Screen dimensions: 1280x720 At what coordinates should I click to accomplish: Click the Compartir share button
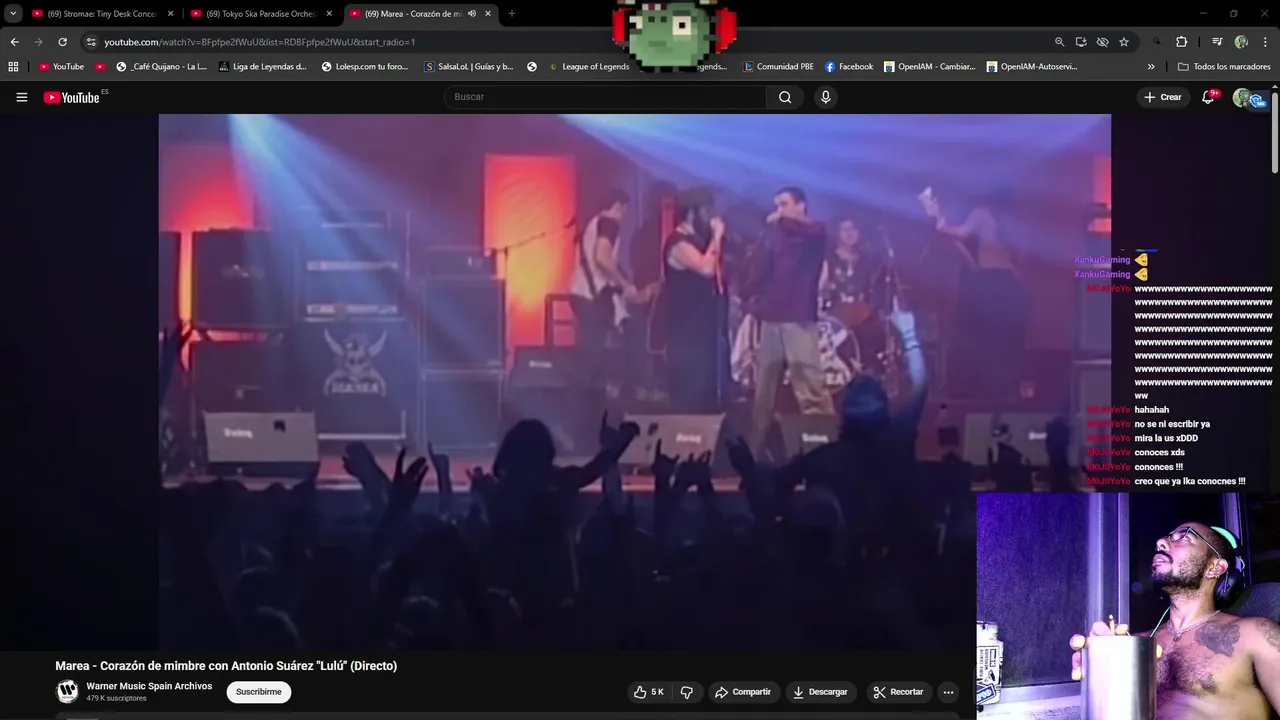tap(743, 692)
